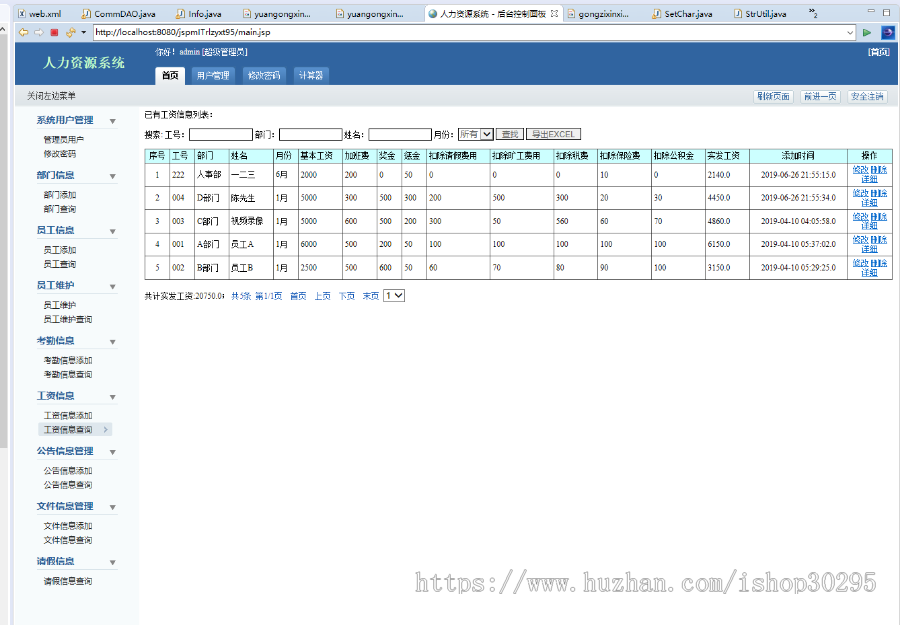
Task: Click the browser back arrow icon
Action: [x=24, y=33]
